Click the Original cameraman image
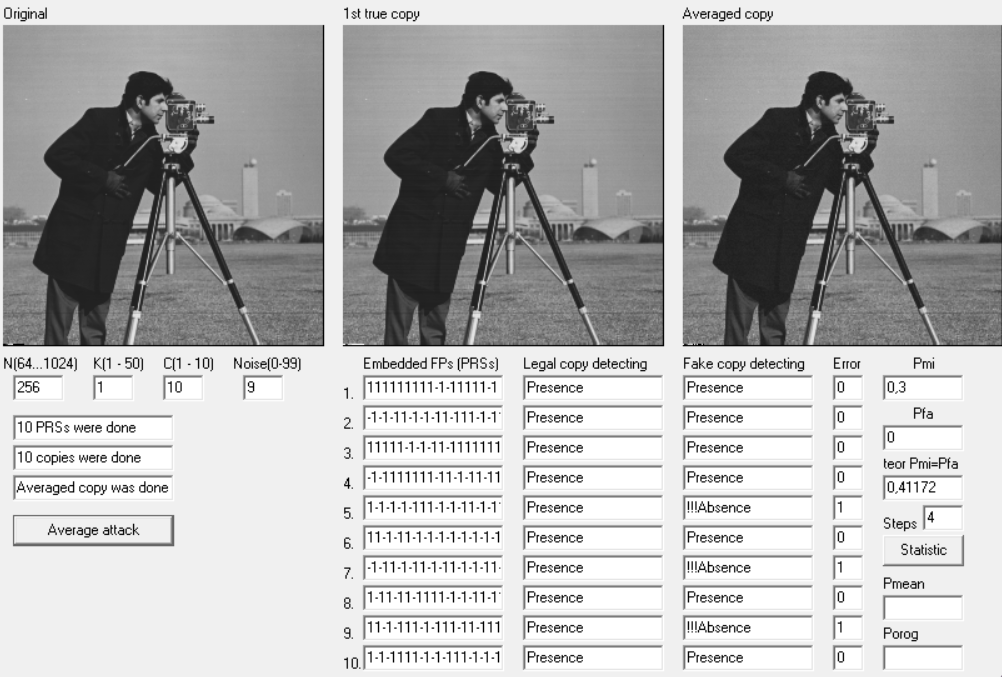 [x=163, y=185]
